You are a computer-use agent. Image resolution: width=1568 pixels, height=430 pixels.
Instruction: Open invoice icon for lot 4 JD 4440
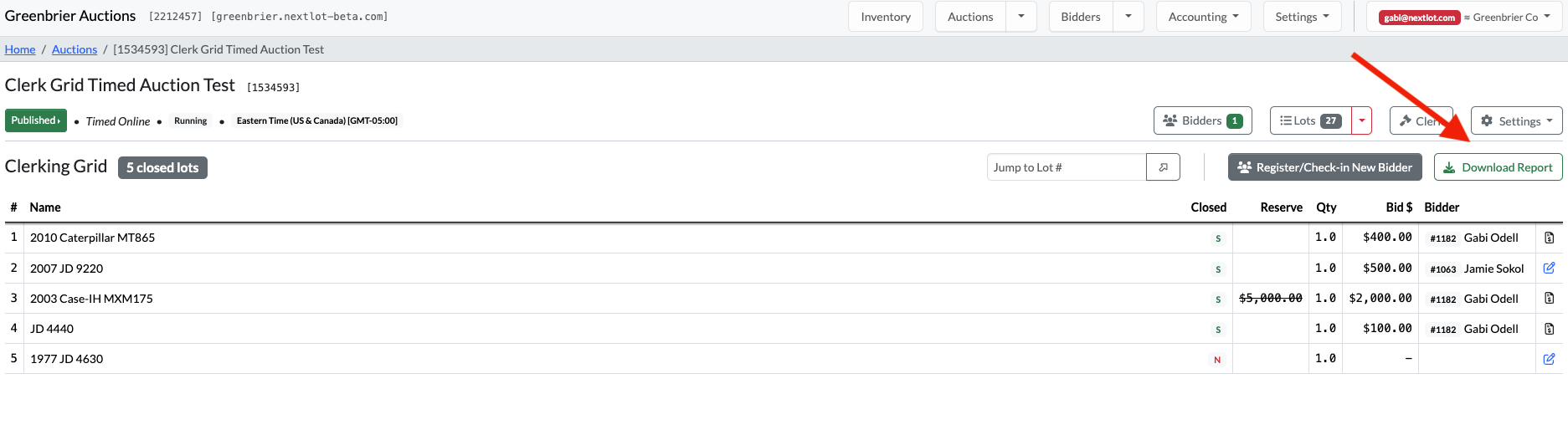[1549, 329]
